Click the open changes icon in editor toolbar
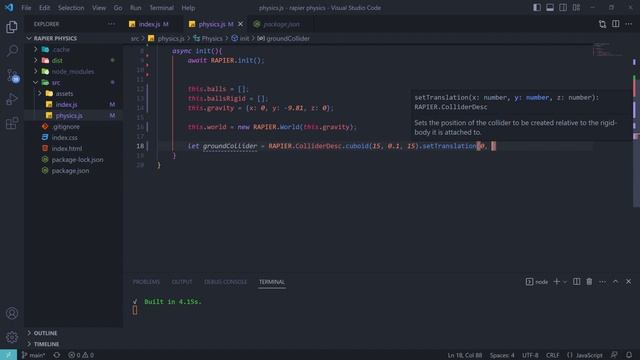This screenshot has width=640, height=360. 602,24
